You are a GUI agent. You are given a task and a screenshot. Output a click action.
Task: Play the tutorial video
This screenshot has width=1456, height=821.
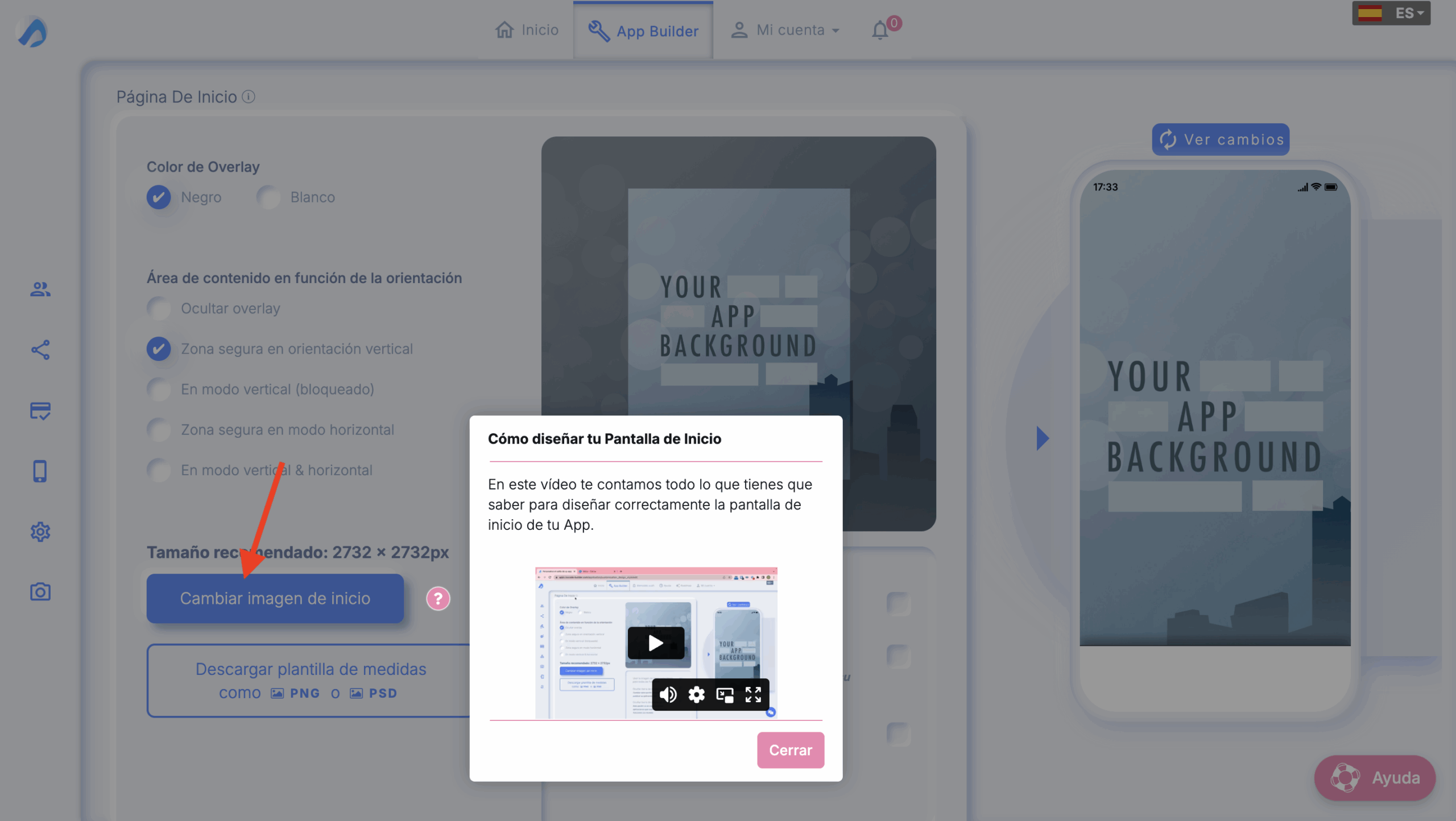655,643
